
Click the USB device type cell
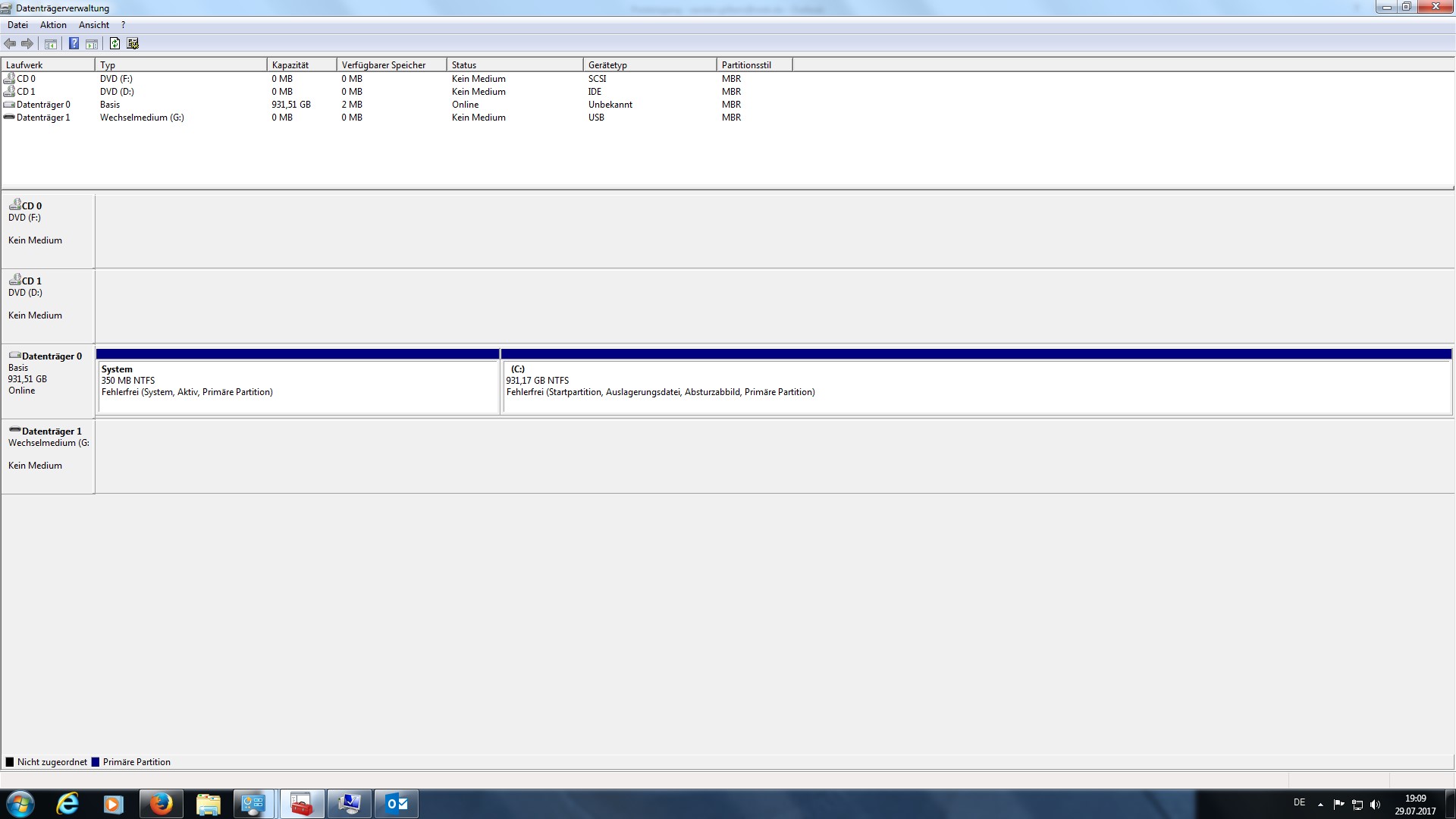(x=596, y=118)
